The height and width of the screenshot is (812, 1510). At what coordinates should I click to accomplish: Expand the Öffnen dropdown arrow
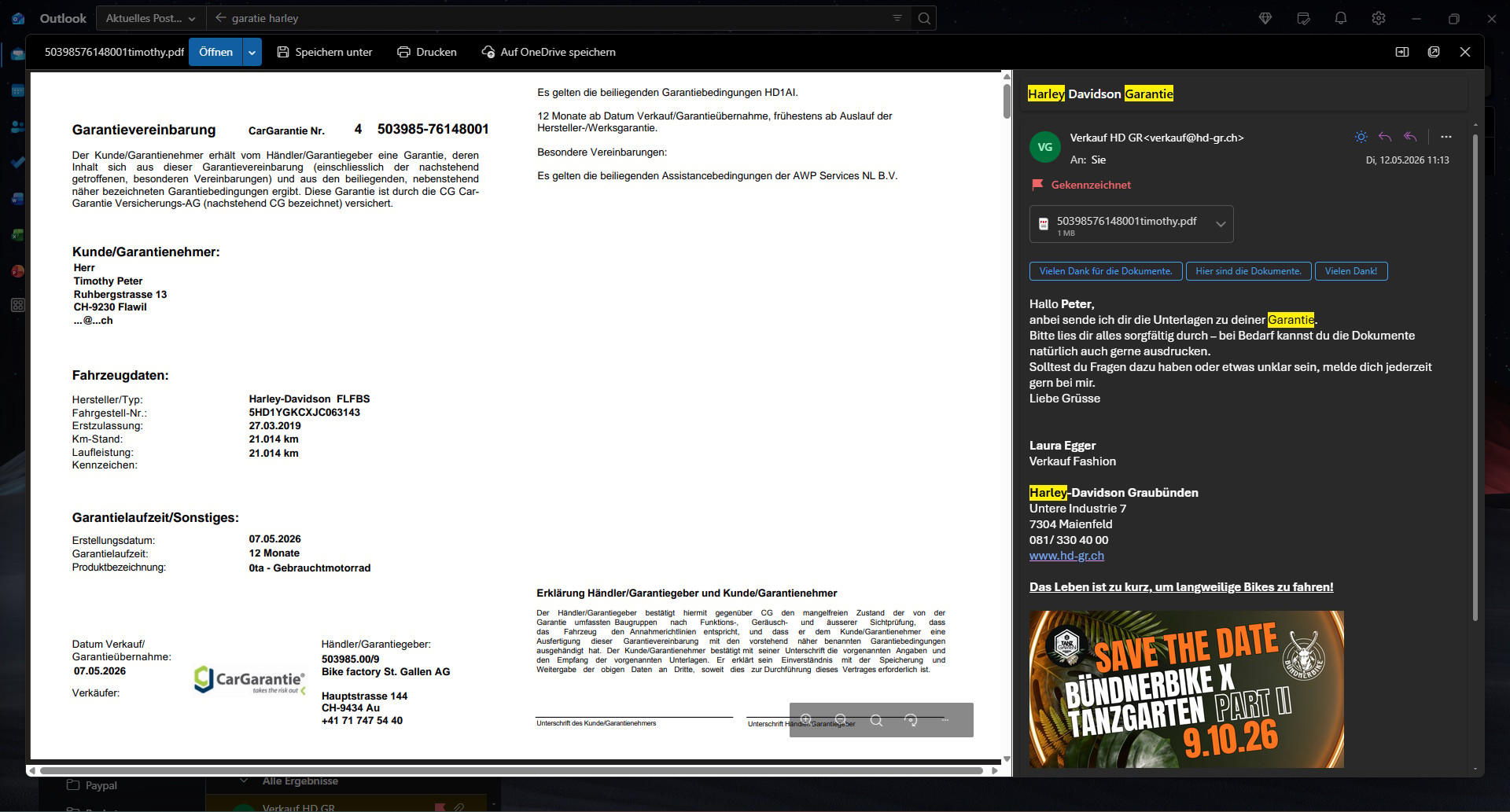point(252,52)
